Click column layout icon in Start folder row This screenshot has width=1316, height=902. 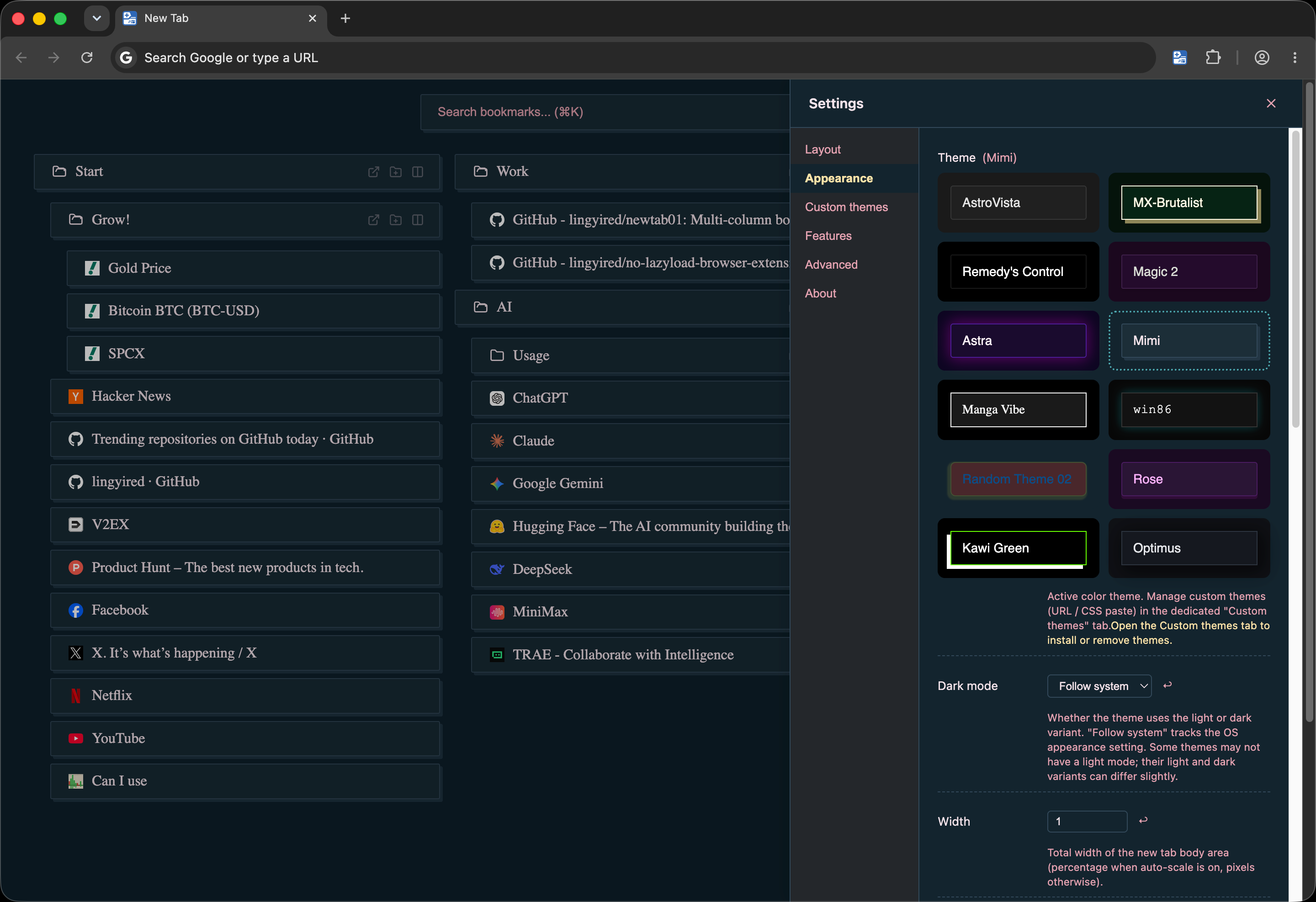[x=417, y=171]
